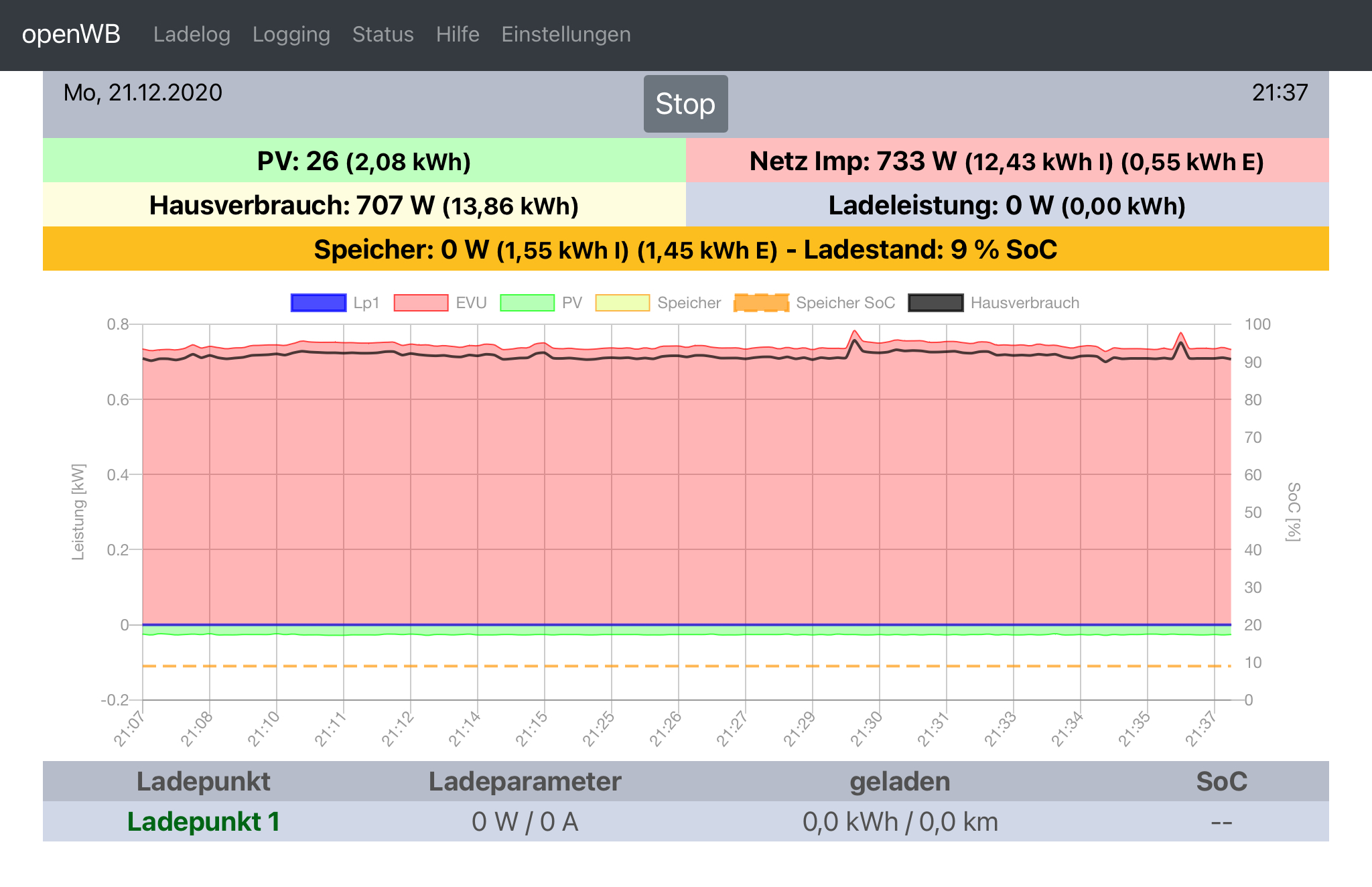Toggle Lp1 blue legend swatch
Viewport: 1372px width, 887px height.
(318, 303)
